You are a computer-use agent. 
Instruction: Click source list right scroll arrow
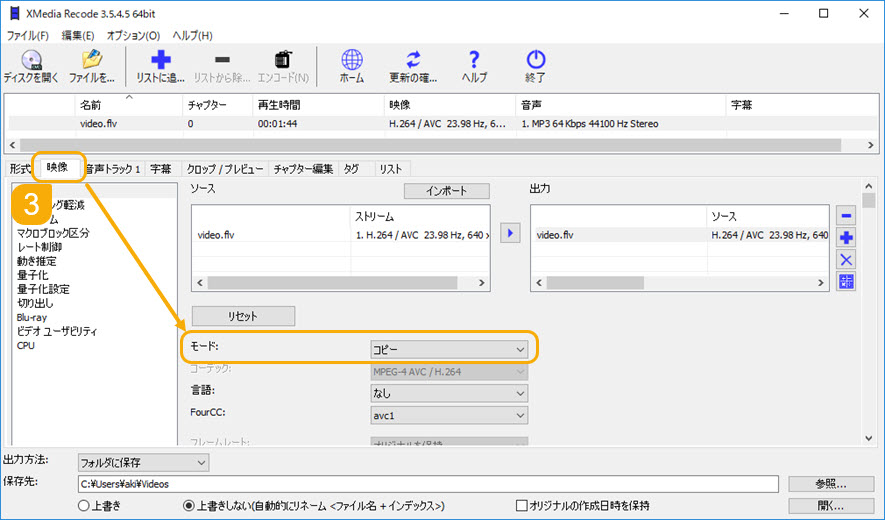click(x=481, y=282)
